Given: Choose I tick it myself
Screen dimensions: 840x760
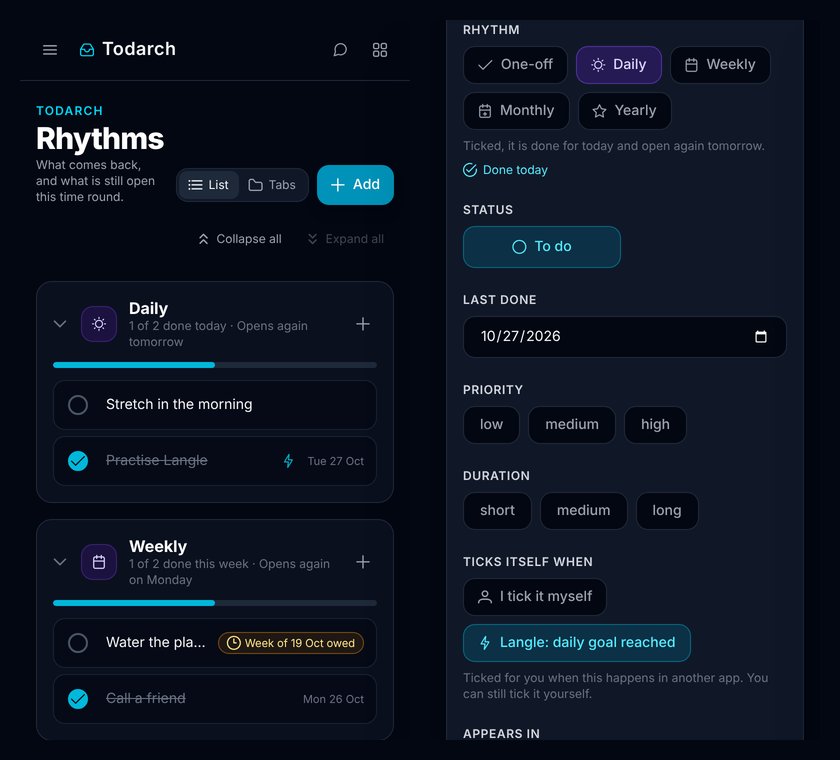Looking at the screenshot, I should click(535, 597).
